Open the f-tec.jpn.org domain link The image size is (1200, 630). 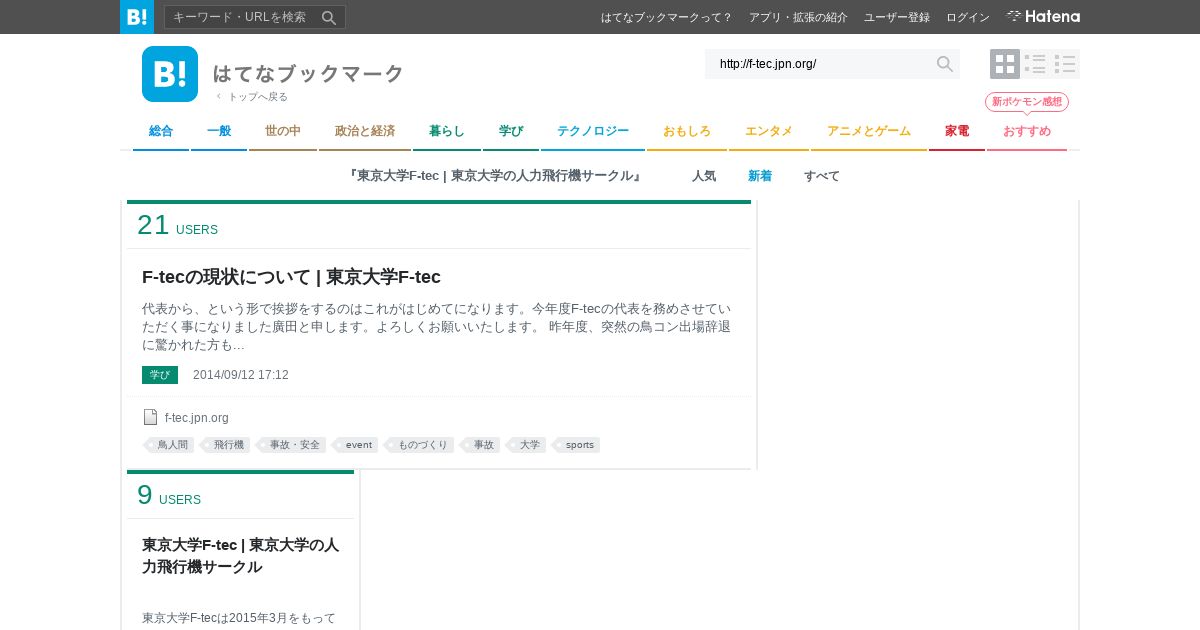pyautogui.click(x=197, y=418)
